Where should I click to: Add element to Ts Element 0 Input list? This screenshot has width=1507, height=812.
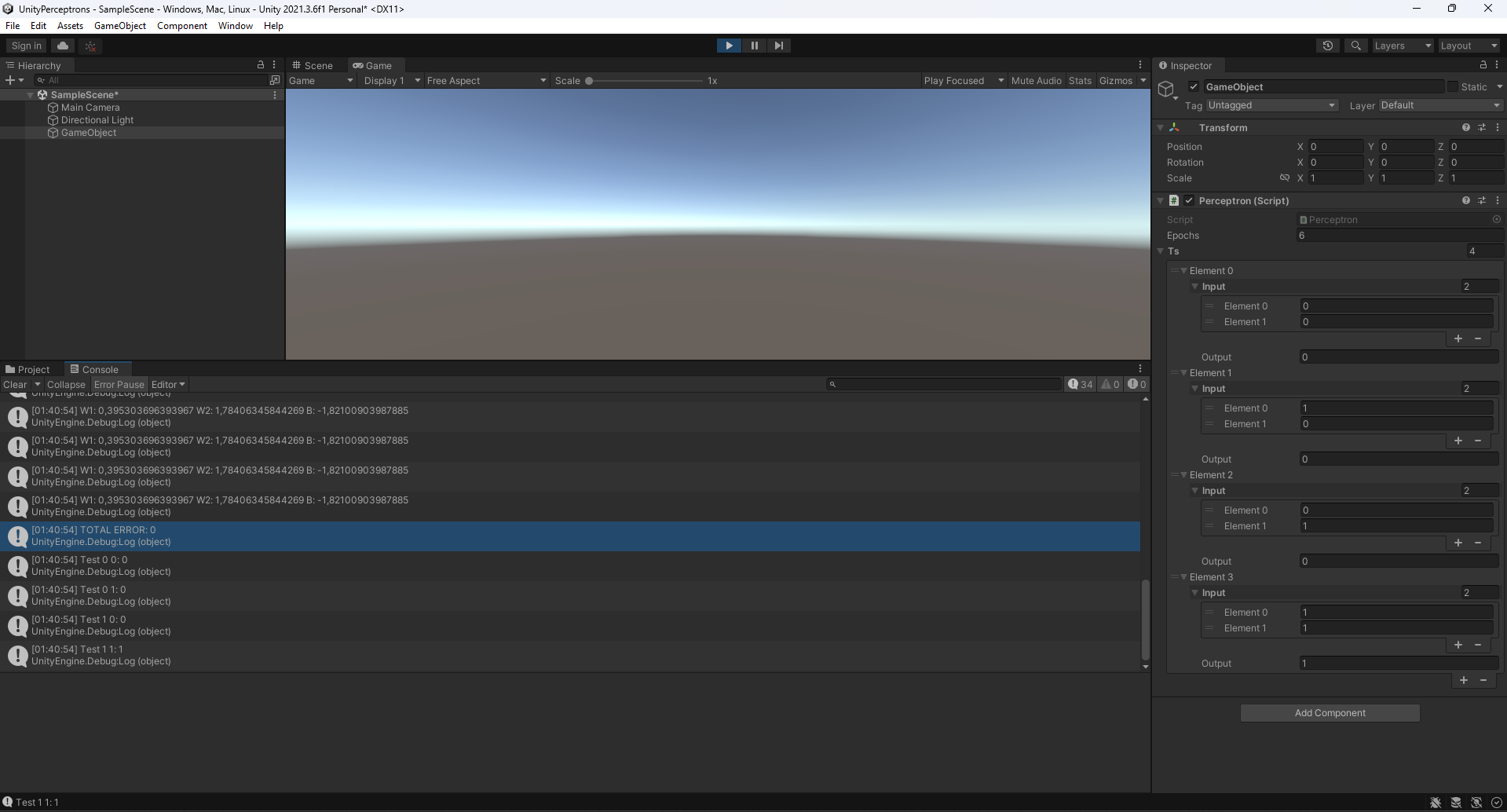pyautogui.click(x=1458, y=338)
